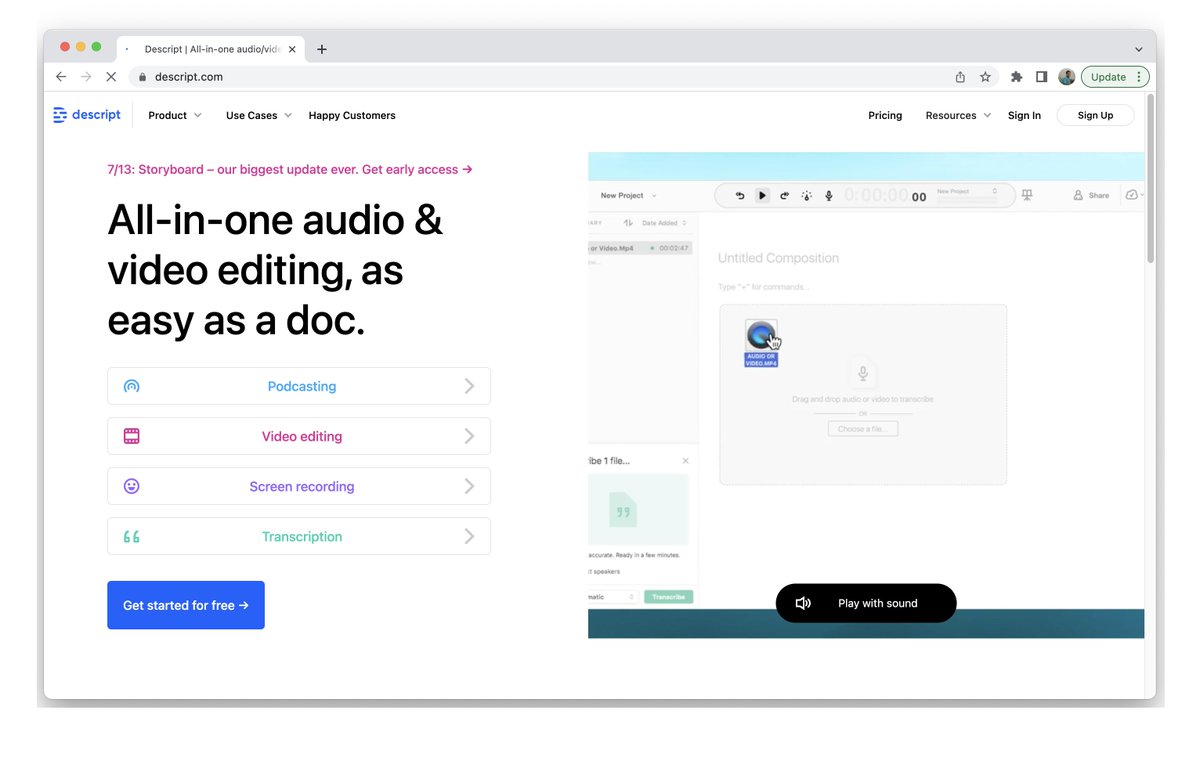Open the Chrome profile avatar
The image size is (1200, 757).
tap(1066, 77)
